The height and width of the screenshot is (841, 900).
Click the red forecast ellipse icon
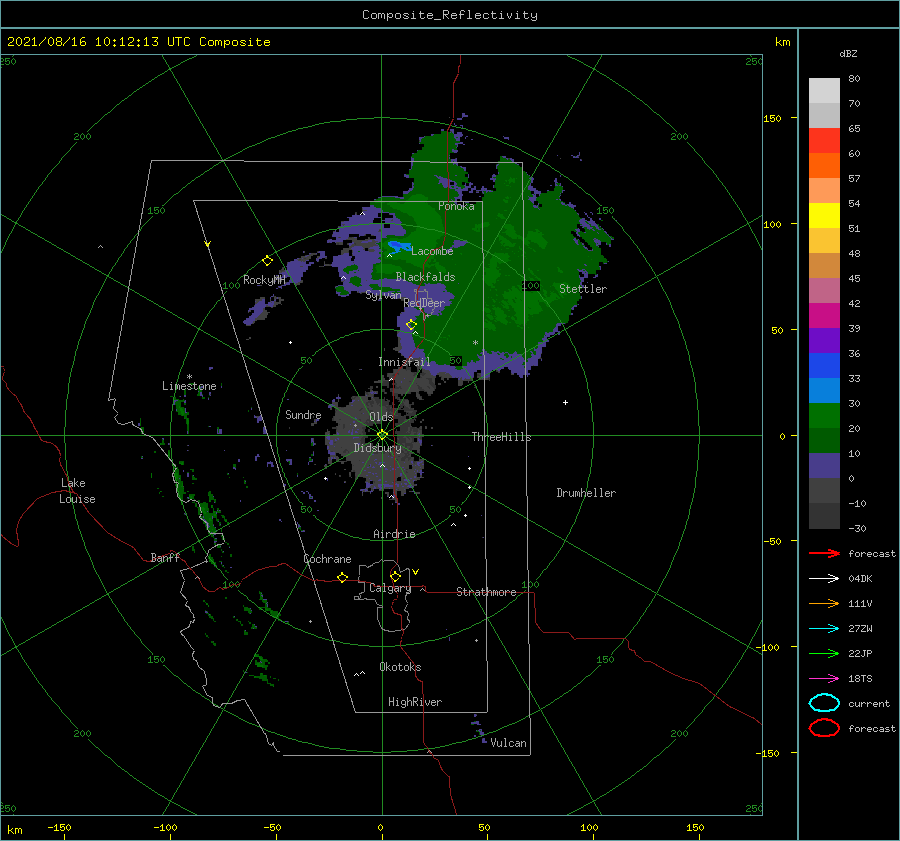pos(824,728)
